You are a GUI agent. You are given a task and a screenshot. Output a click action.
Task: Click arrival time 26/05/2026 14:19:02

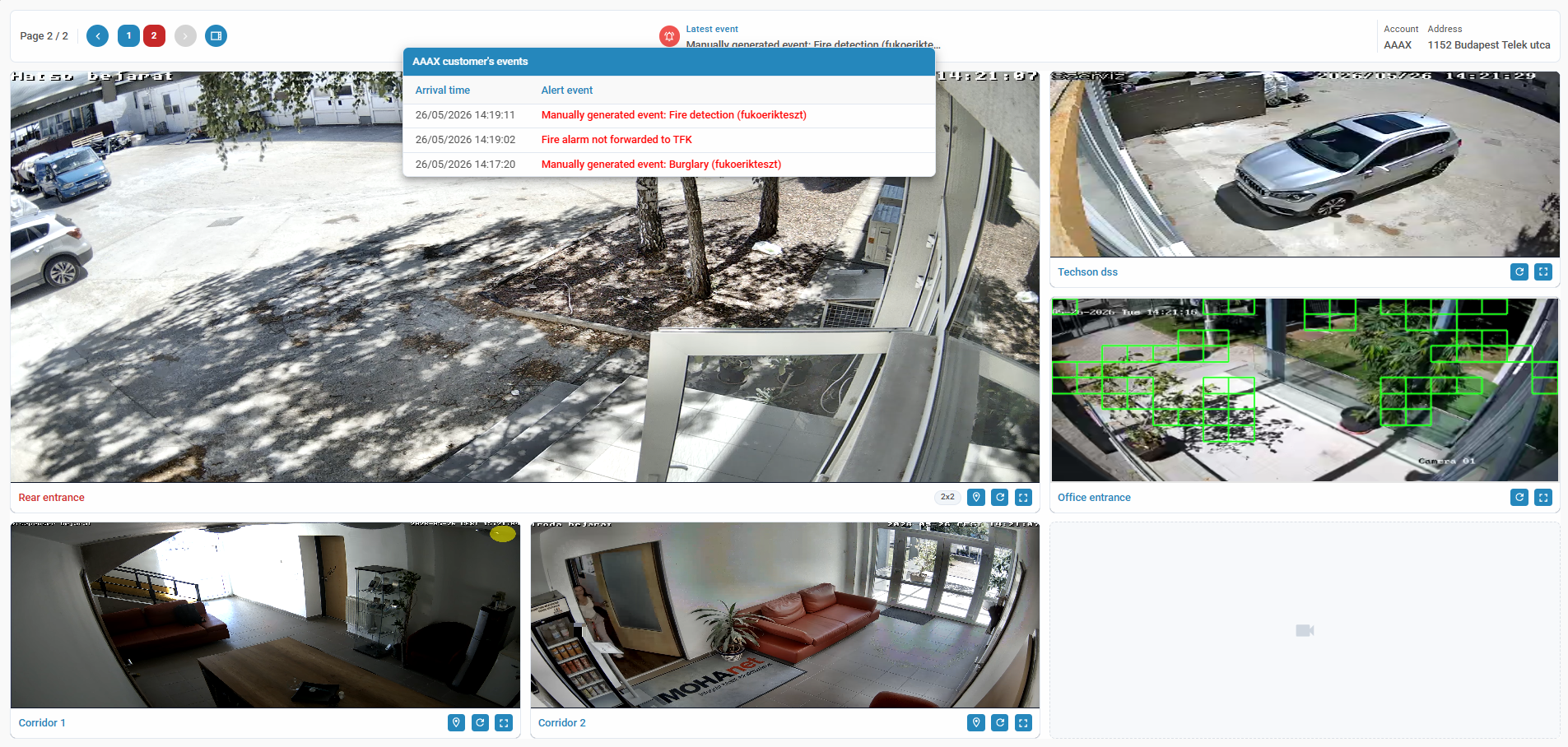click(465, 140)
